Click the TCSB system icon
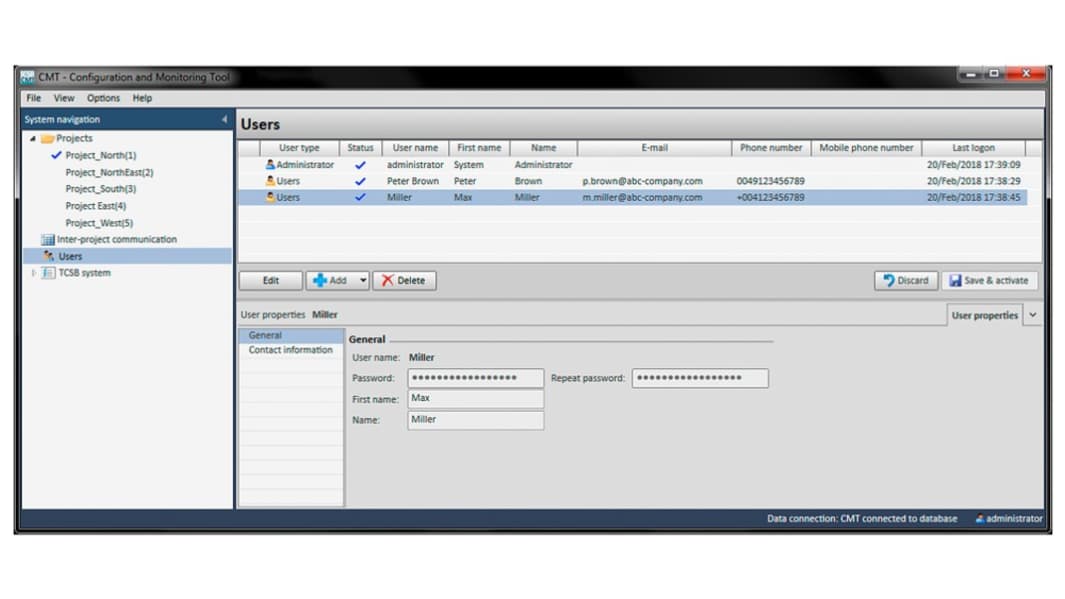 point(48,273)
